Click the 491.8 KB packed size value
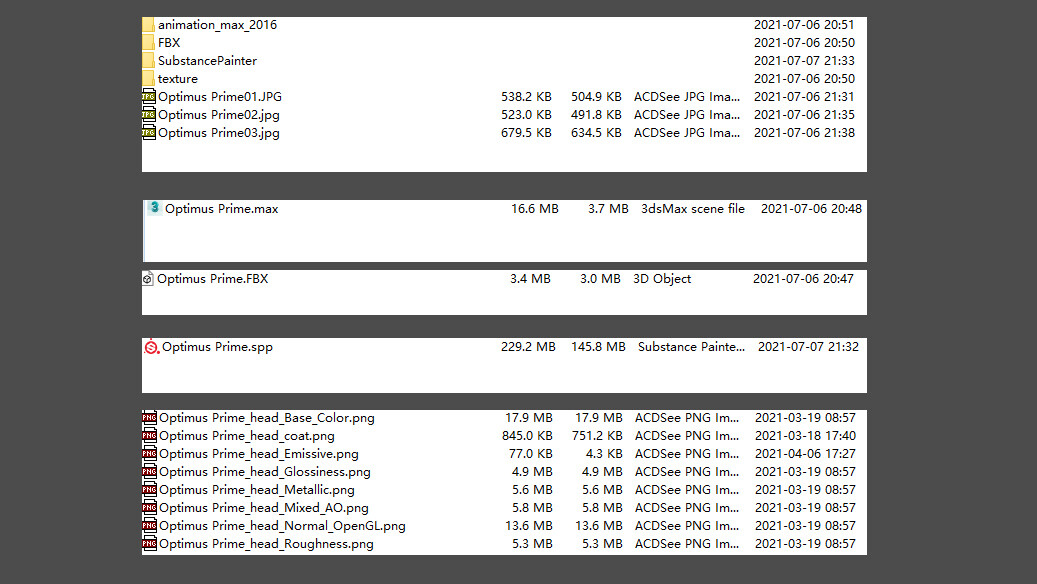The width and height of the screenshot is (1037, 584). (596, 114)
